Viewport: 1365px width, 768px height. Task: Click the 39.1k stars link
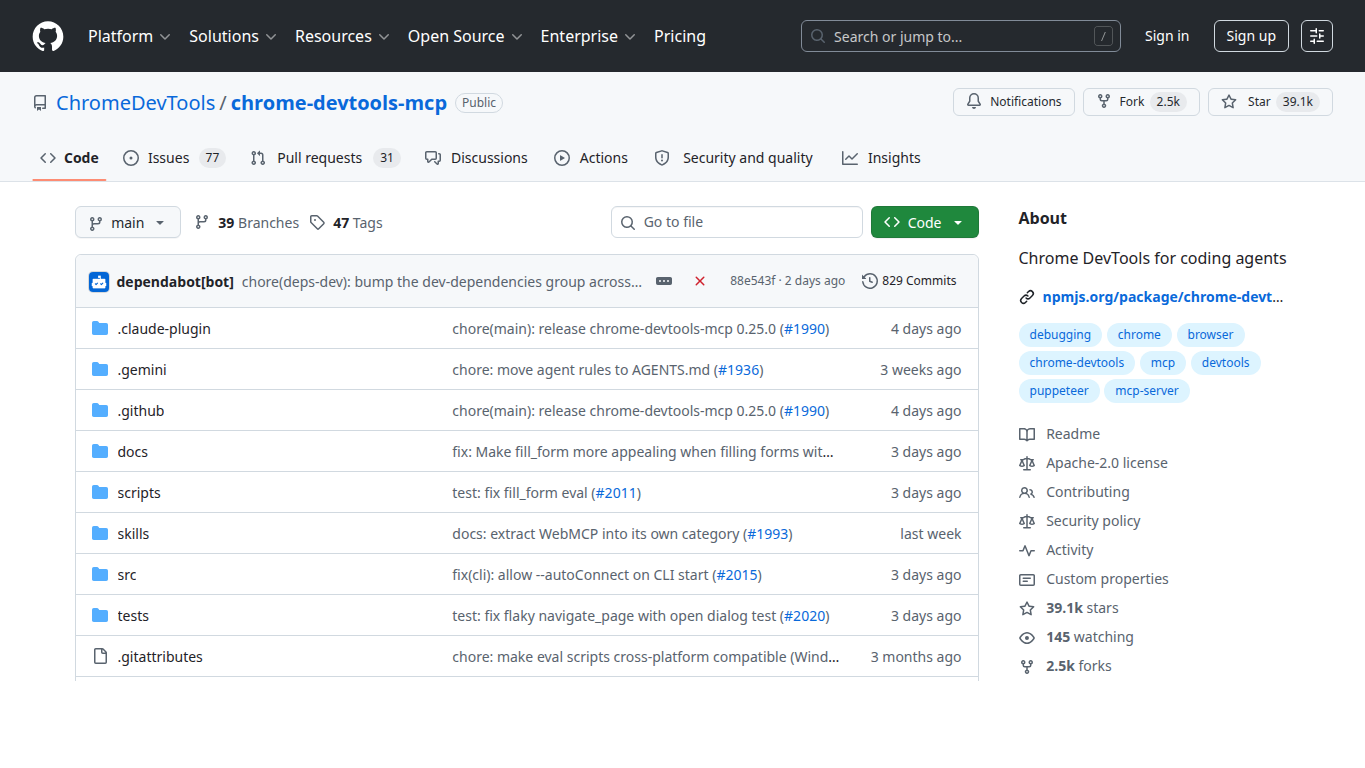click(x=1082, y=608)
